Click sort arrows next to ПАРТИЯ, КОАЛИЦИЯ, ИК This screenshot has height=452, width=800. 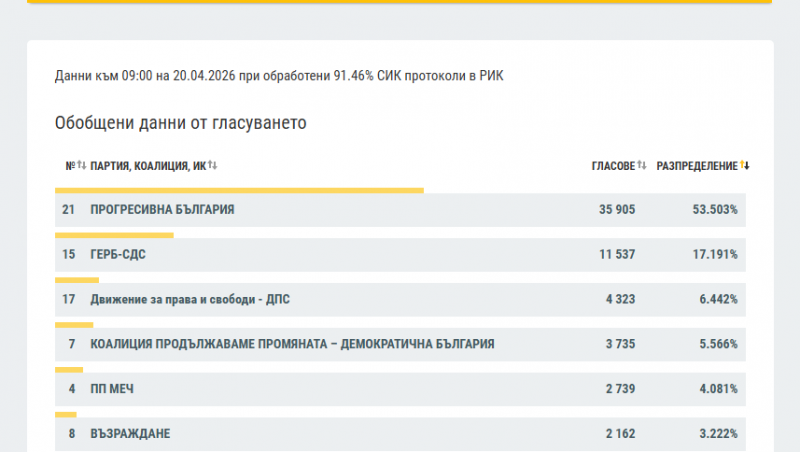pyautogui.click(x=213, y=165)
